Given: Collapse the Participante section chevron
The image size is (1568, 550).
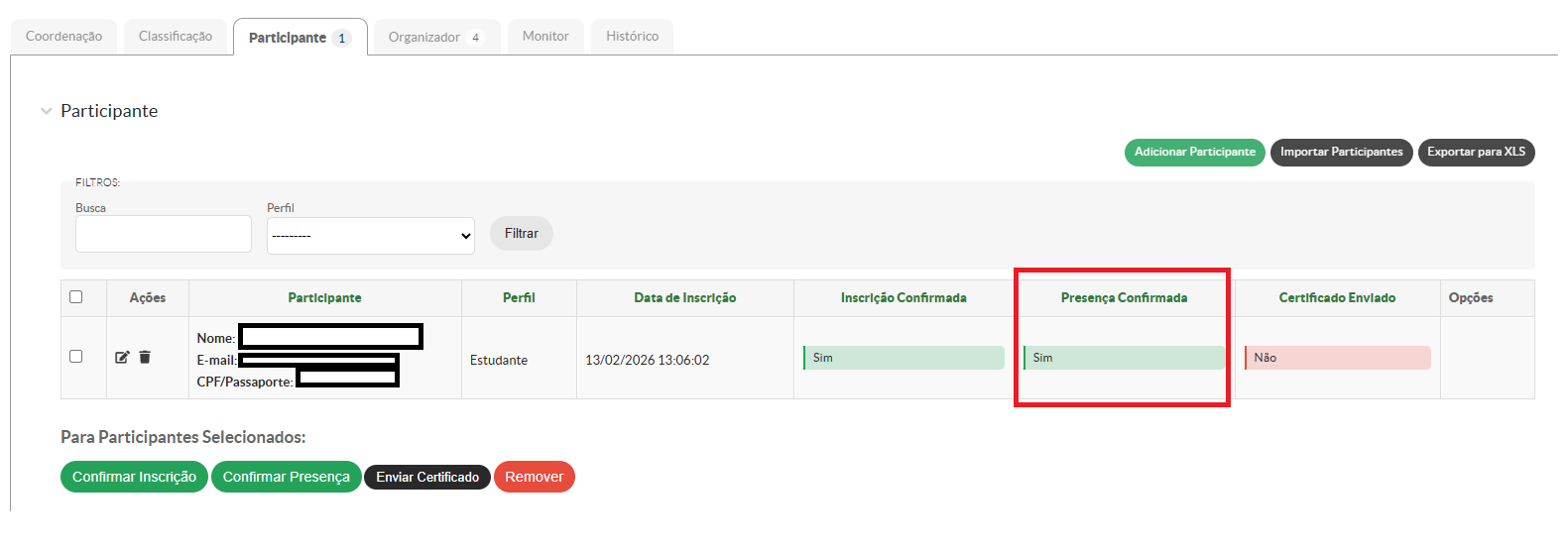Looking at the screenshot, I should (46, 111).
